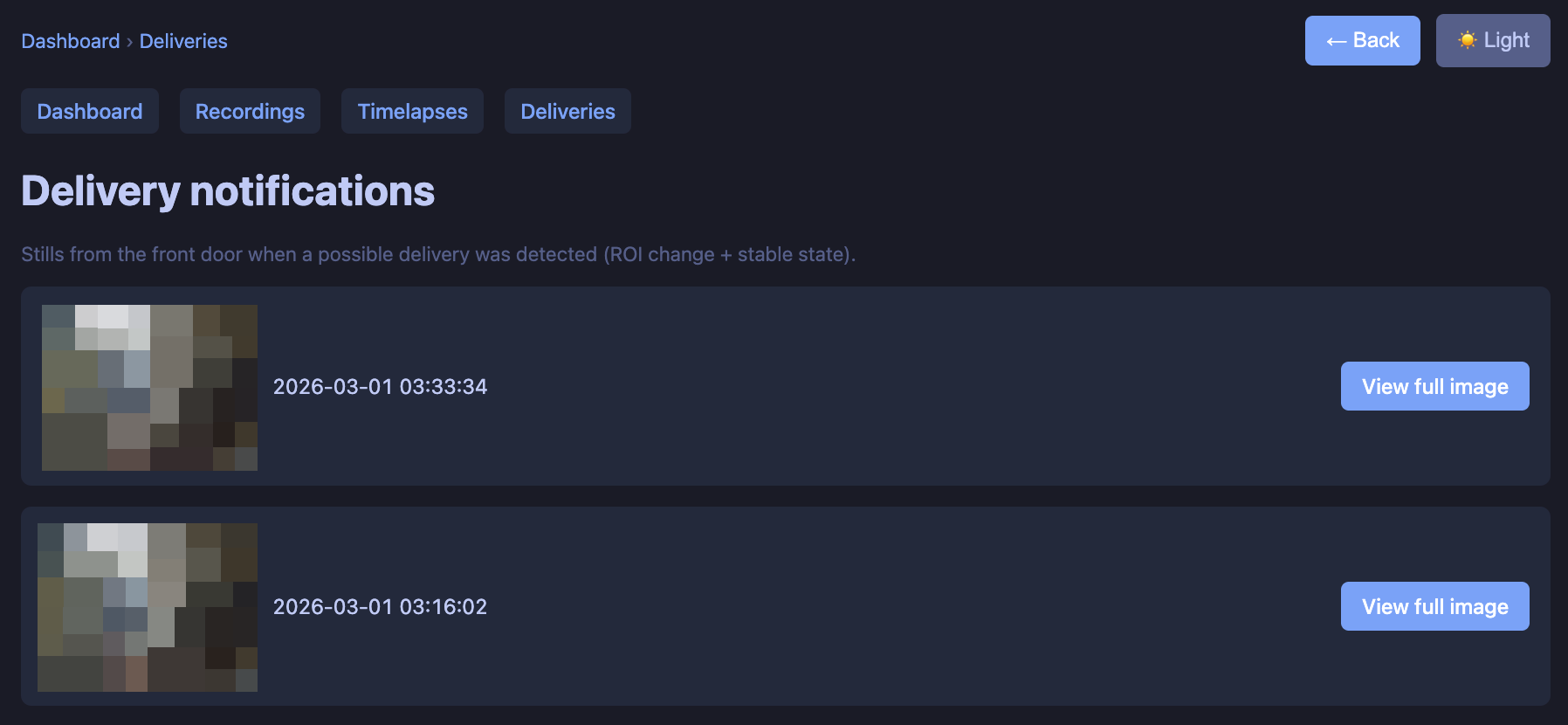This screenshot has height=725, width=1568.
Task: Select the Timelapses tab
Action: (x=412, y=111)
